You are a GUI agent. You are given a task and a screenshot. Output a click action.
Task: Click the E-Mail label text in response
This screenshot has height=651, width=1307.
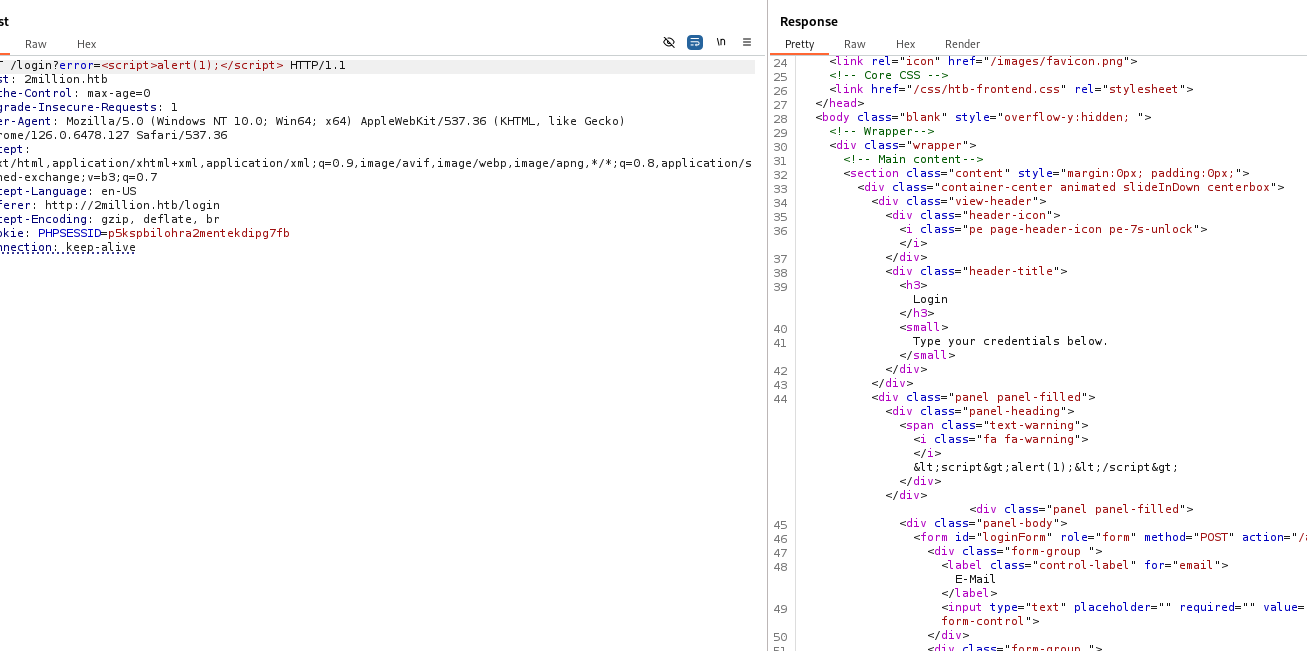tap(975, 579)
